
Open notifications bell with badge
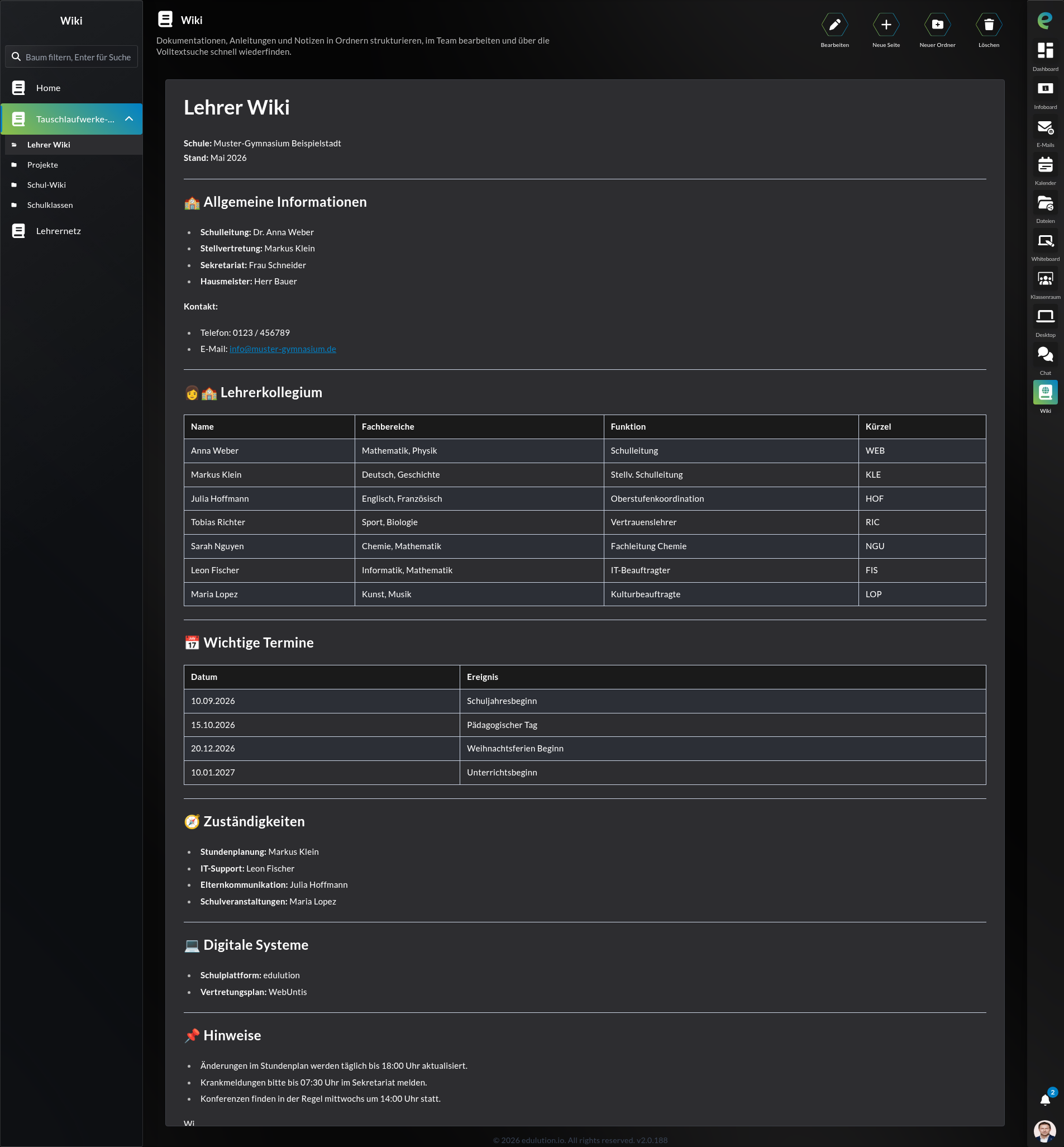[x=1045, y=1100]
